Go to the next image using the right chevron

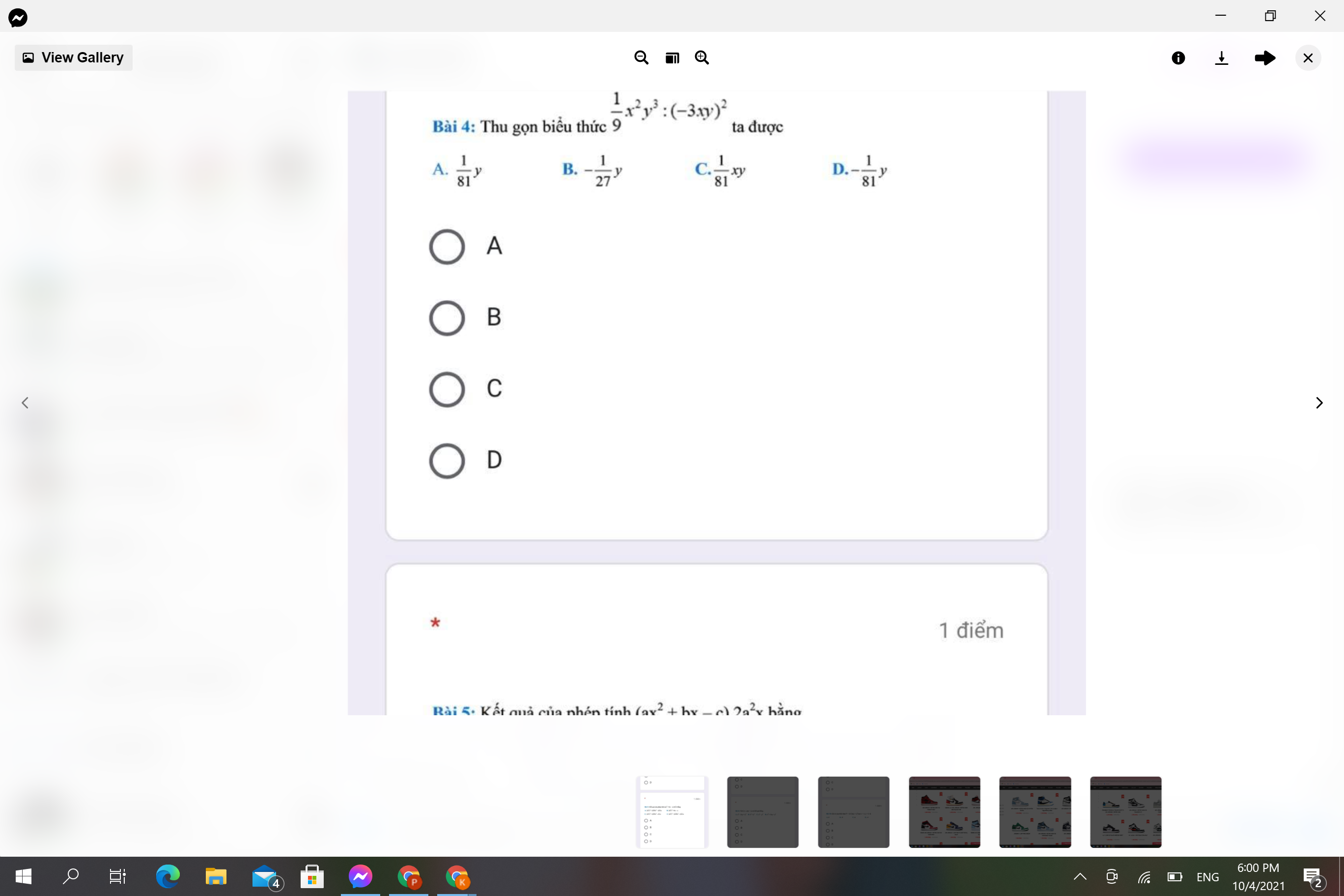click(1319, 403)
